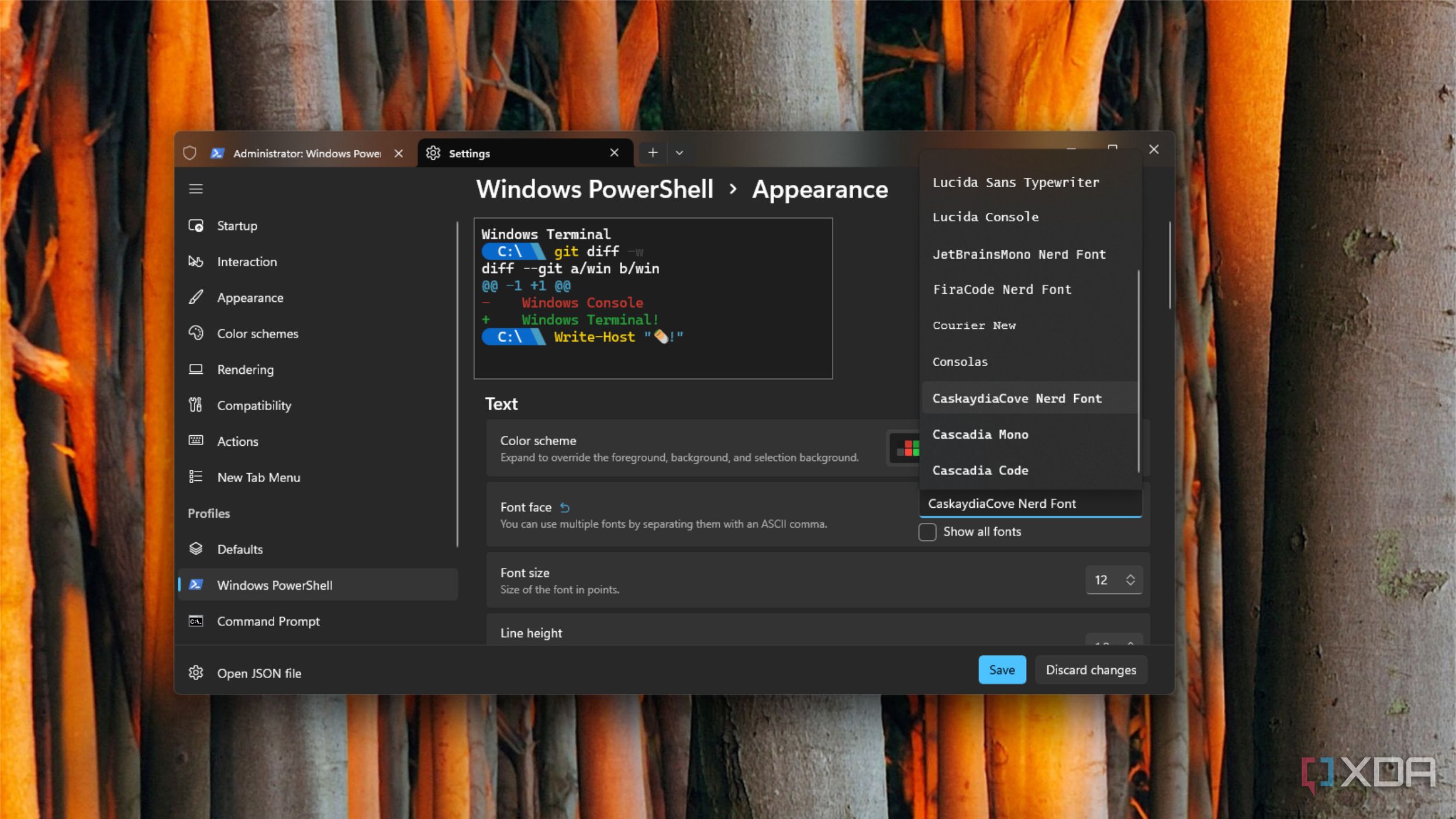
Task: Click the Color scheme swatch preview
Action: [x=906, y=449]
